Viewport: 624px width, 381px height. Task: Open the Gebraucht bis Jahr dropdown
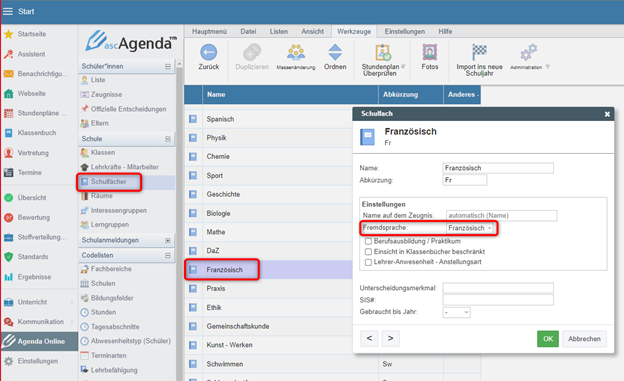coord(456,312)
